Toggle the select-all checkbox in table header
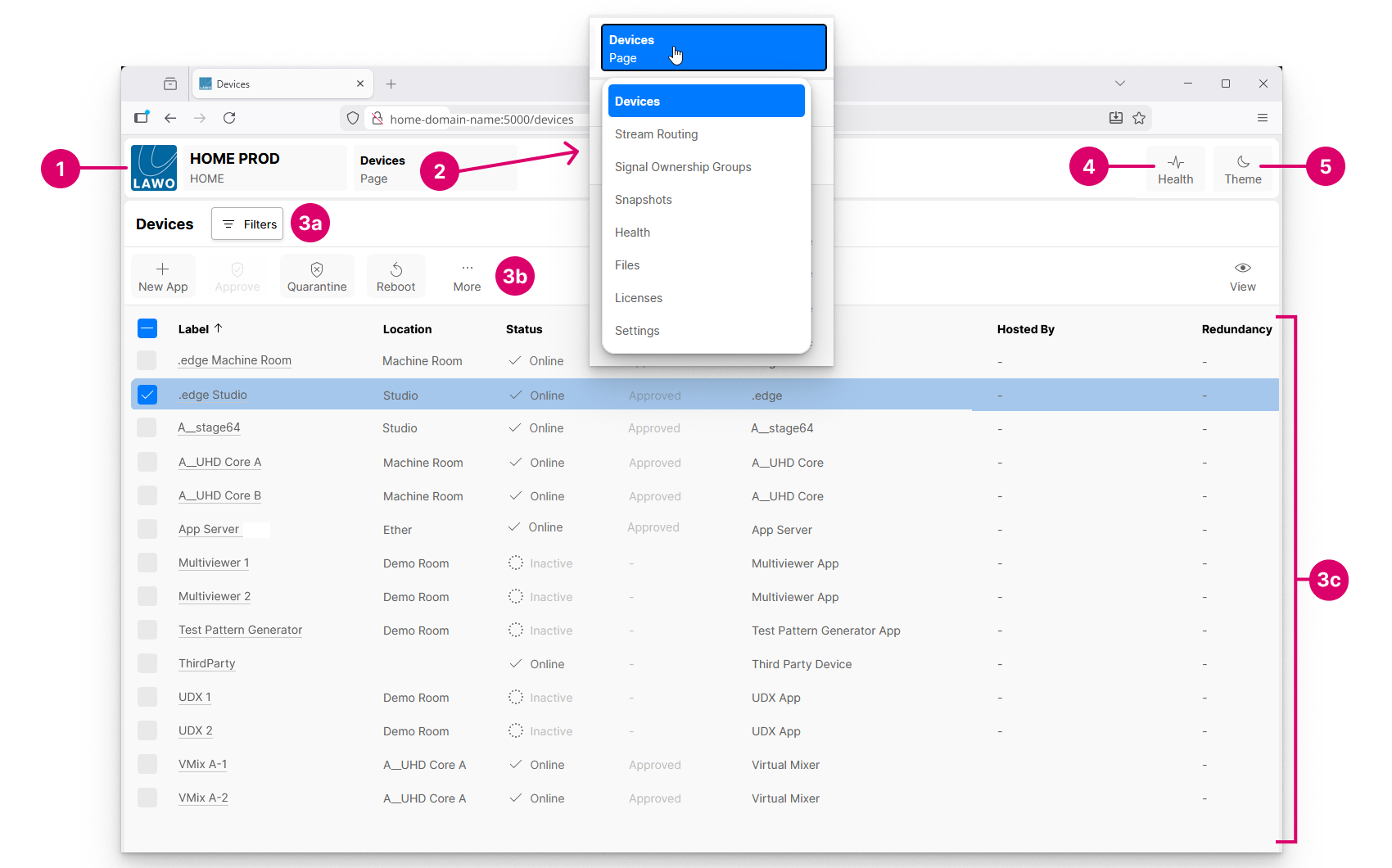This screenshot has width=1392, height=868. coord(147,328)
